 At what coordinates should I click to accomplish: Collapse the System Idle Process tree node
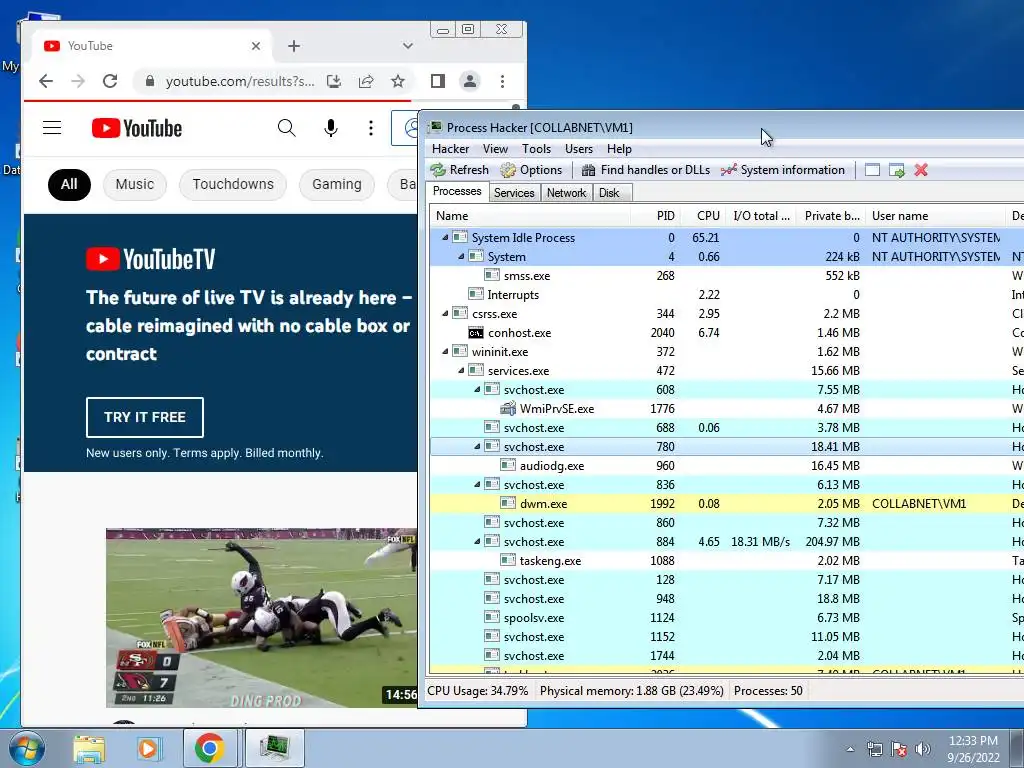pos(445,238)
